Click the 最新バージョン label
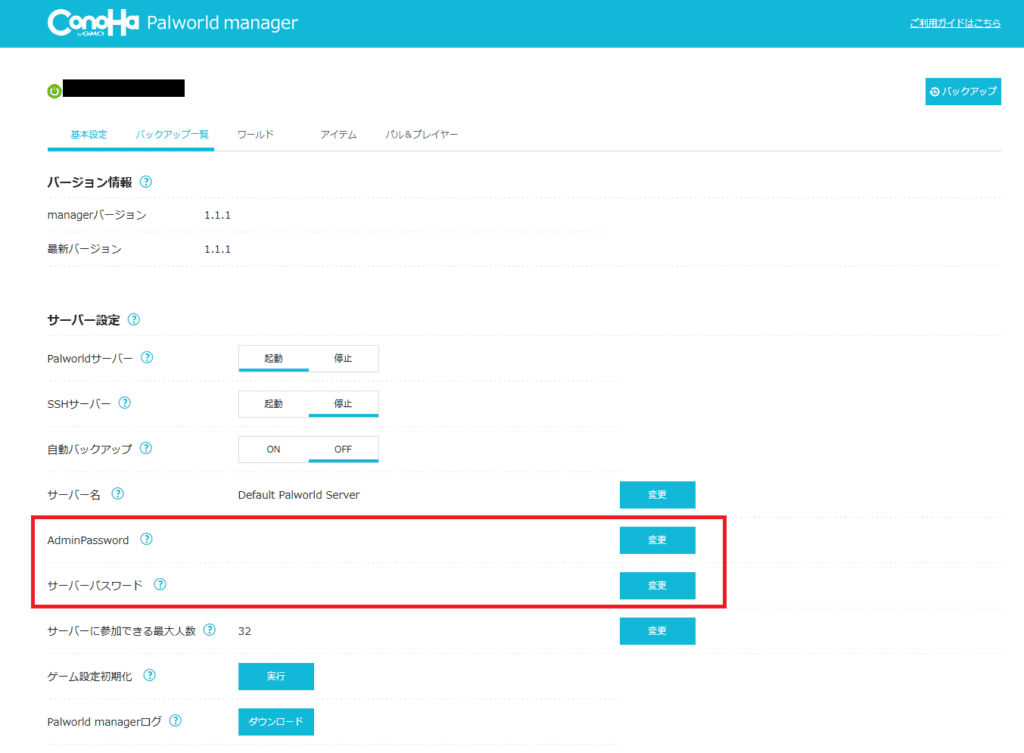This screenshot has width=1024, height=753. coord(84,249)
